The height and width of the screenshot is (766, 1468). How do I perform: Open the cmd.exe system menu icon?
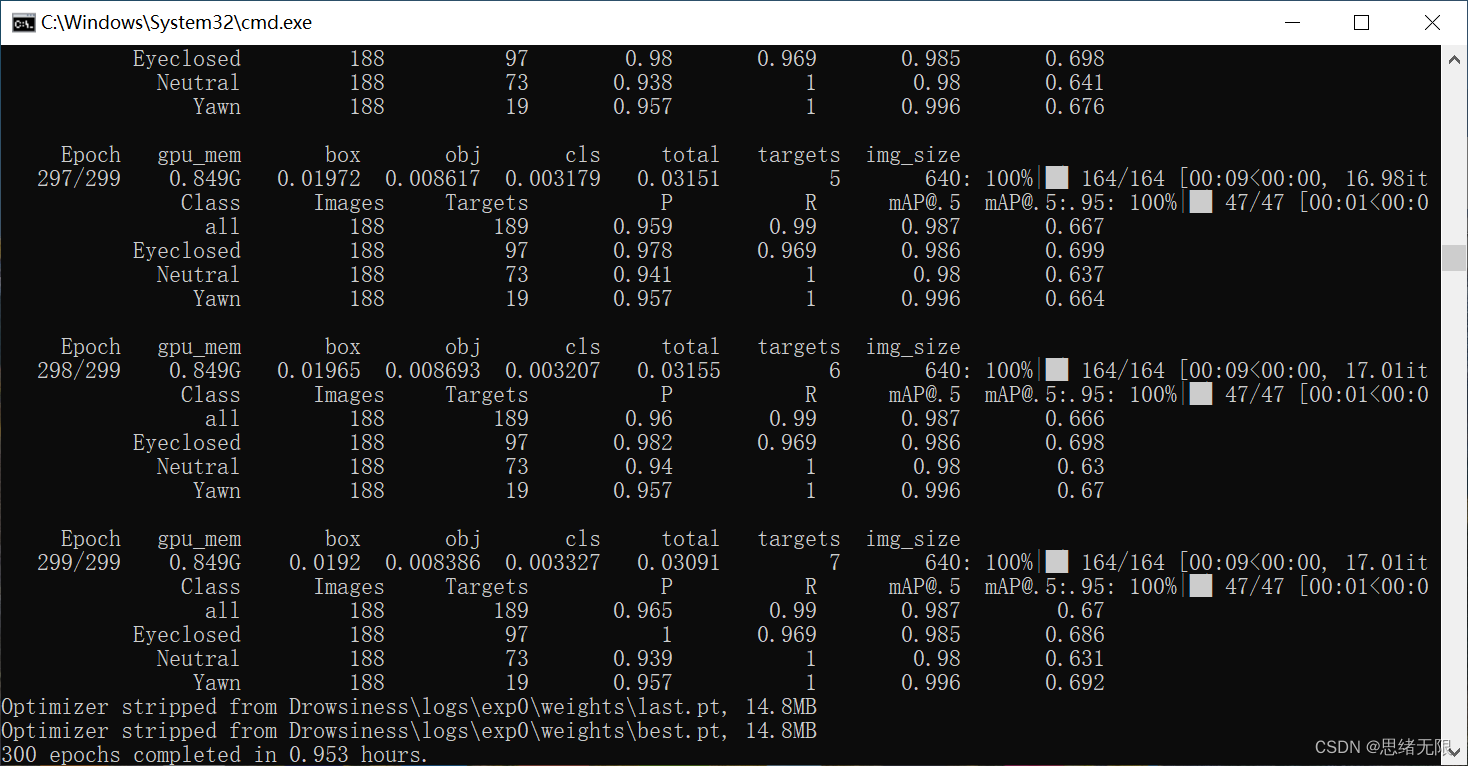24,23
